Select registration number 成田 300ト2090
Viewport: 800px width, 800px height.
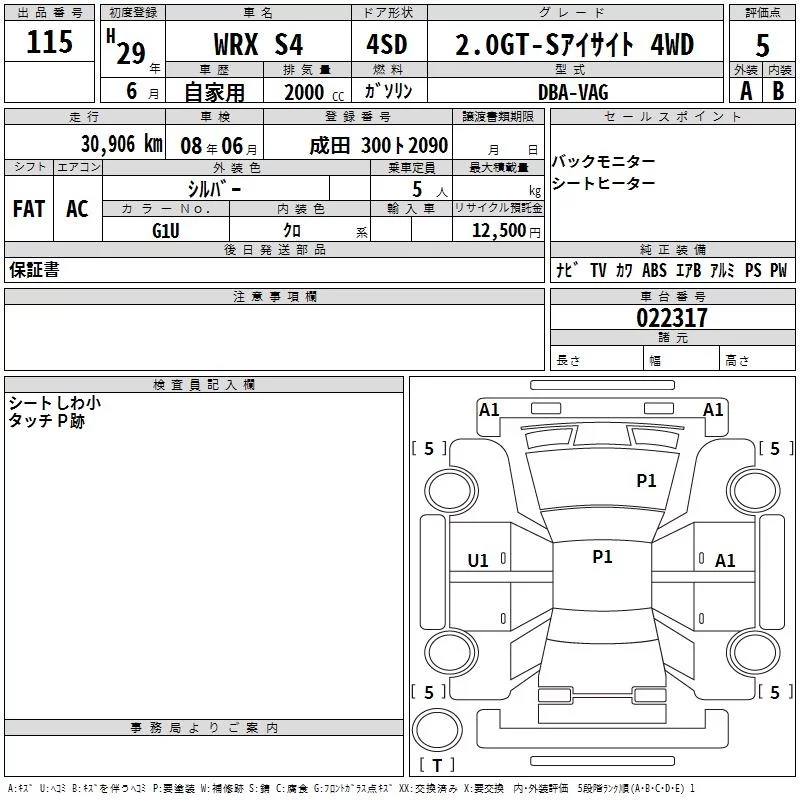point(379,146)
